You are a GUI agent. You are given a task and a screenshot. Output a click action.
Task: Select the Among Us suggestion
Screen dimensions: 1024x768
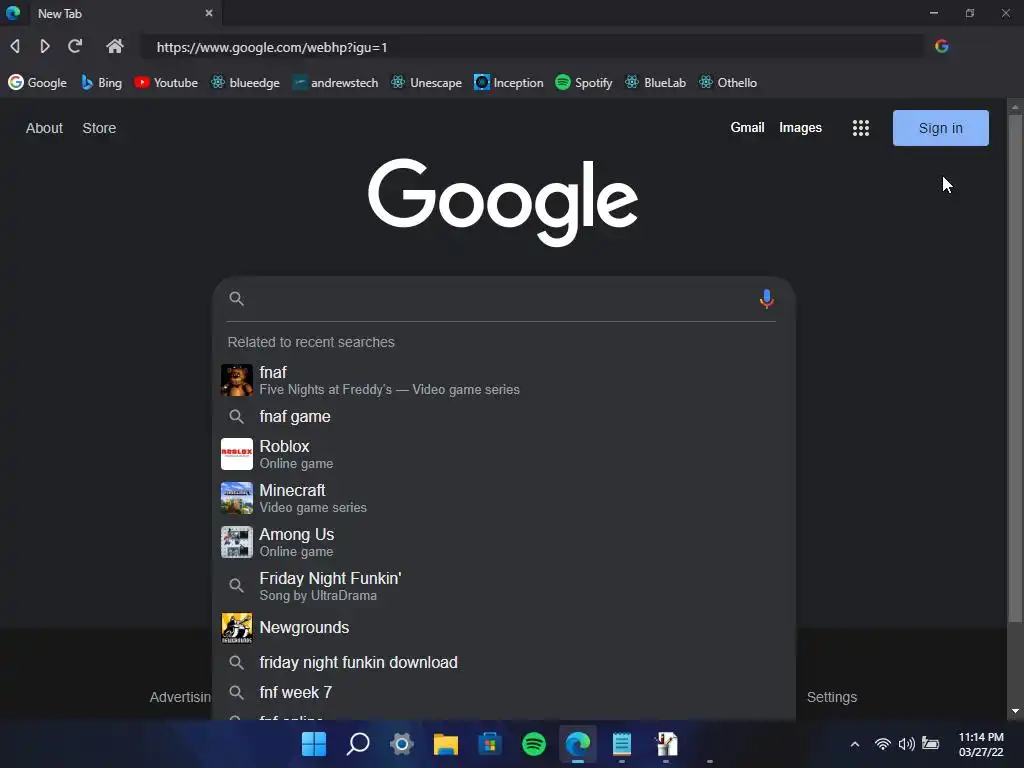click(x=504, y=542)
